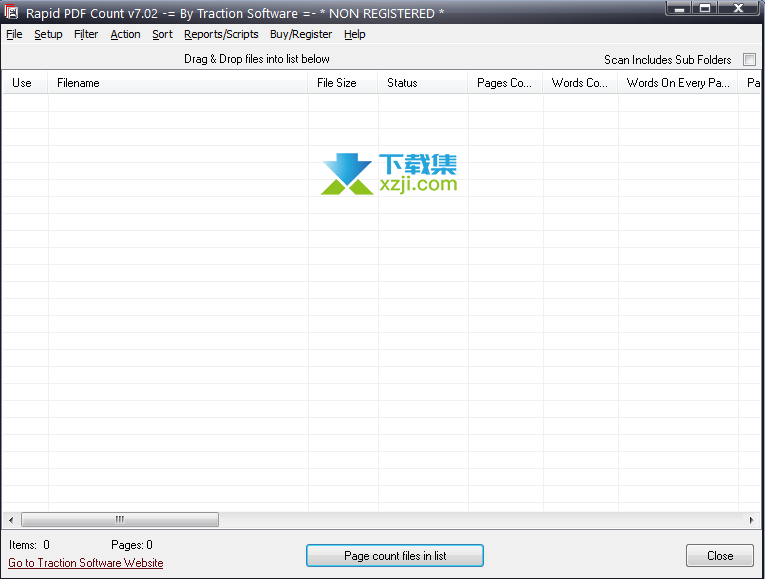
Task: Open the Go to Traction Software Website link
Action: point(86,563)
